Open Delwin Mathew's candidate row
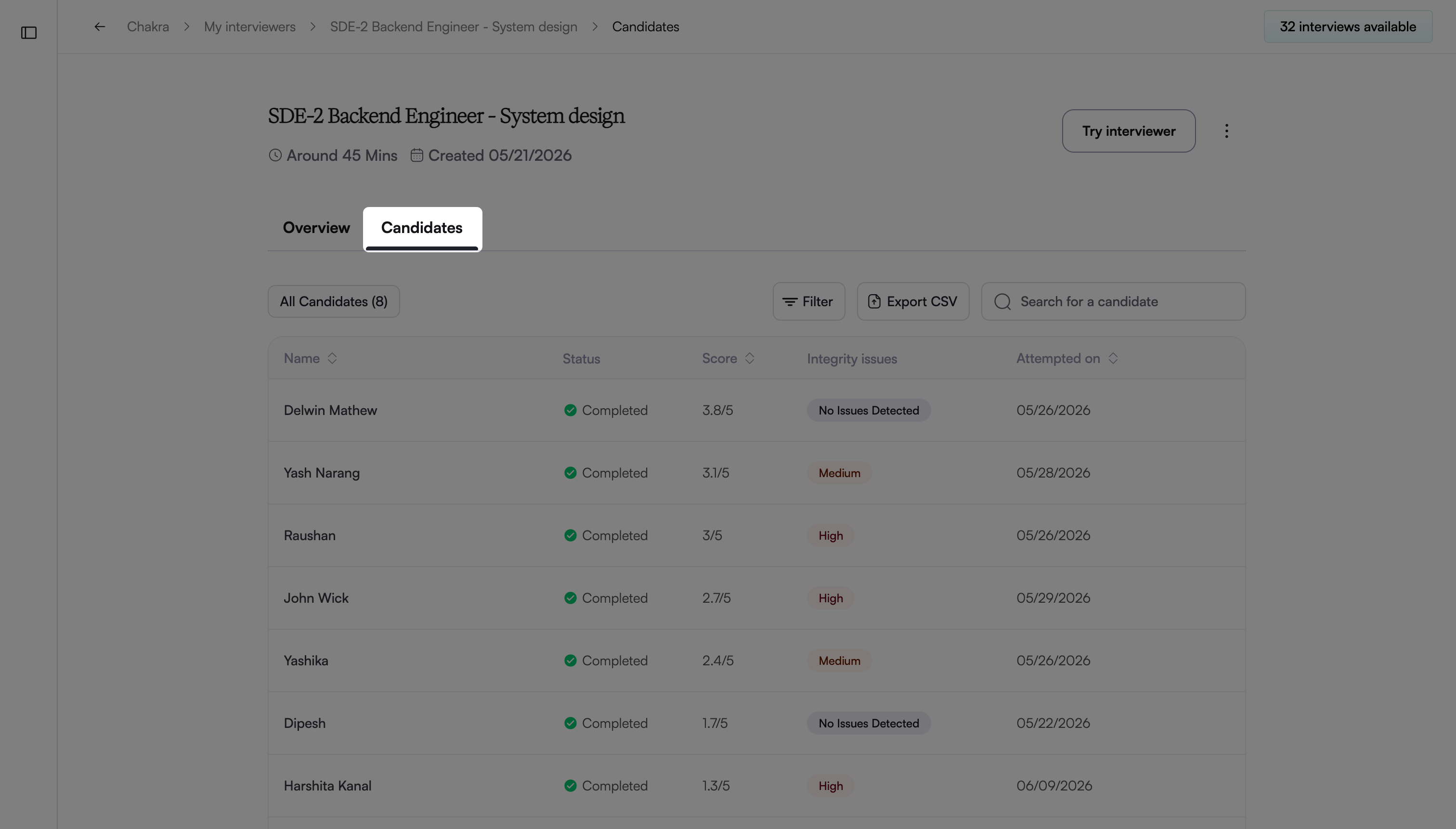 756,410
